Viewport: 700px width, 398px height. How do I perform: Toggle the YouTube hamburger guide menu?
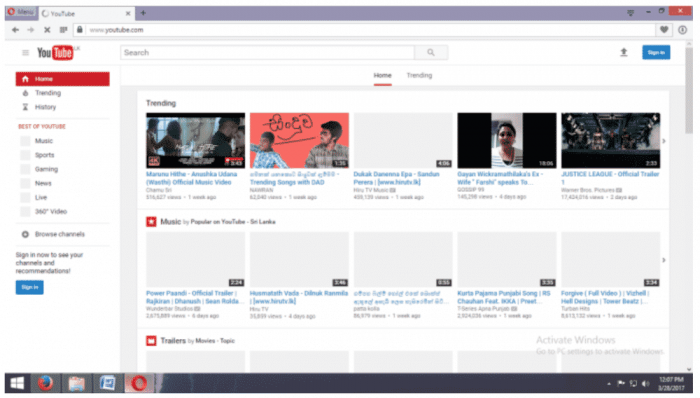pyautogui.click(x=25, y=53)
